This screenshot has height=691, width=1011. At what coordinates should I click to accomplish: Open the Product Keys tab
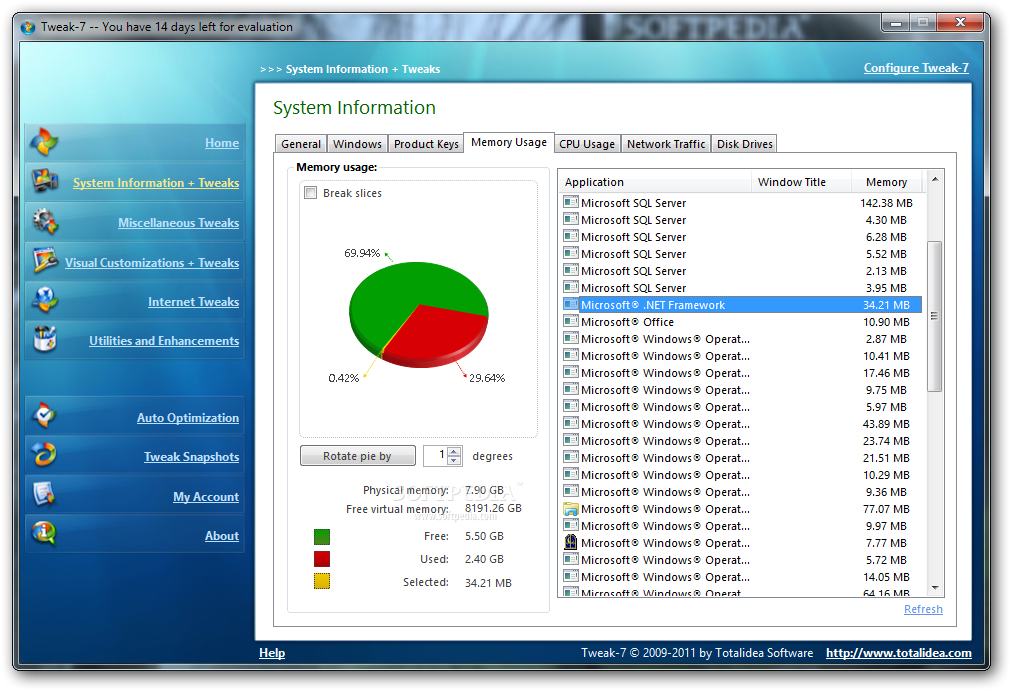pyautogui.click(x=426, y=144)
